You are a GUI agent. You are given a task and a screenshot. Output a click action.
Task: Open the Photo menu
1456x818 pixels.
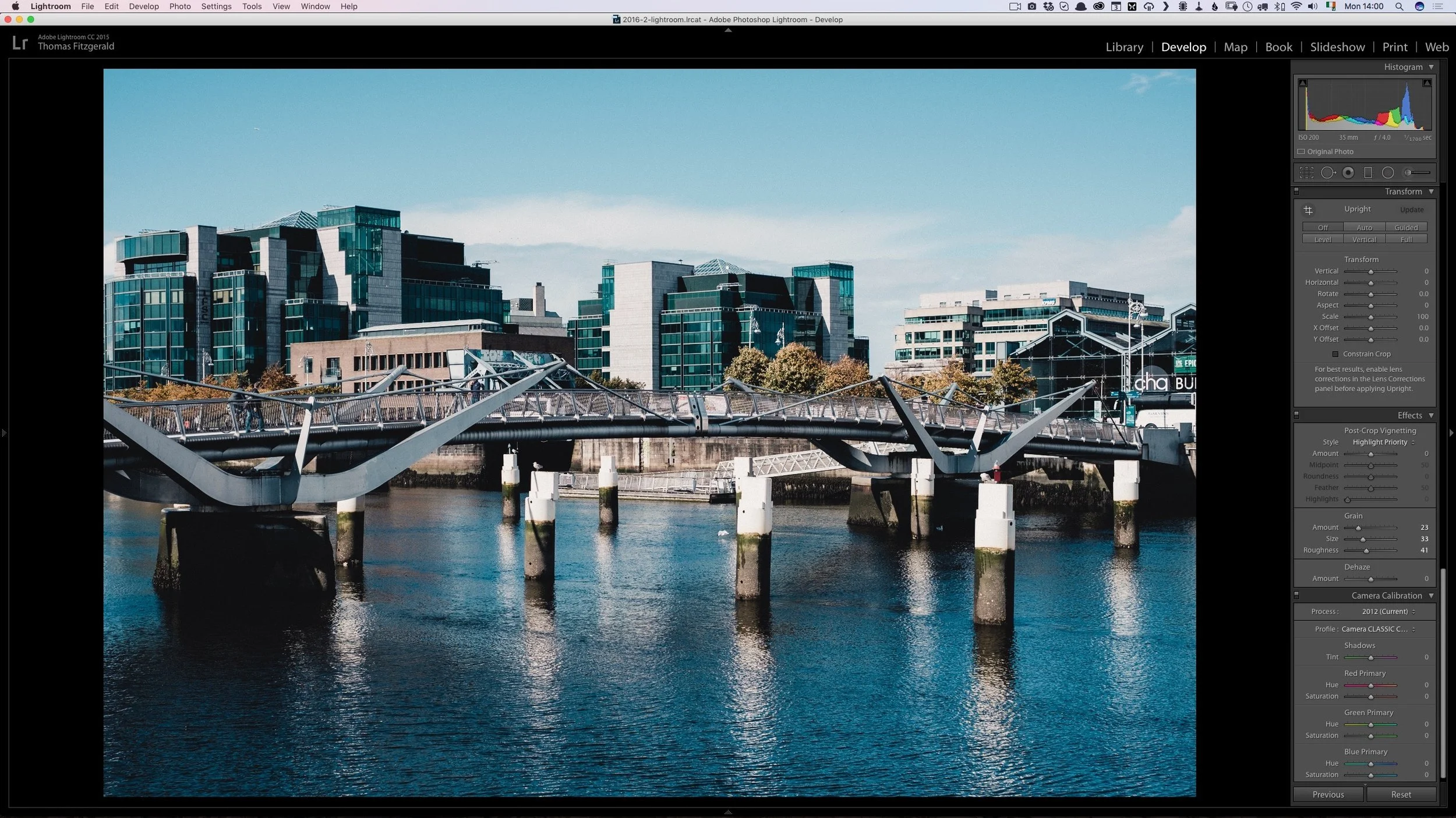point(180,6)
